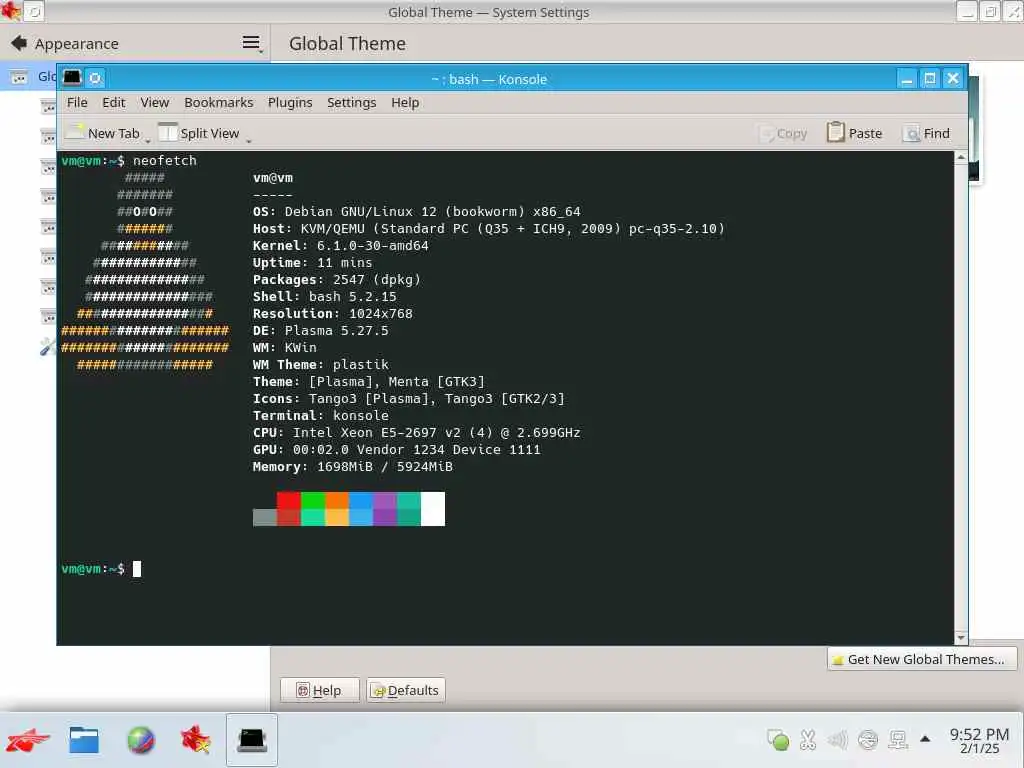Screen dimensions: 1024x768
Task: Click the Split View toolbar icon
Action: point(168,133)
